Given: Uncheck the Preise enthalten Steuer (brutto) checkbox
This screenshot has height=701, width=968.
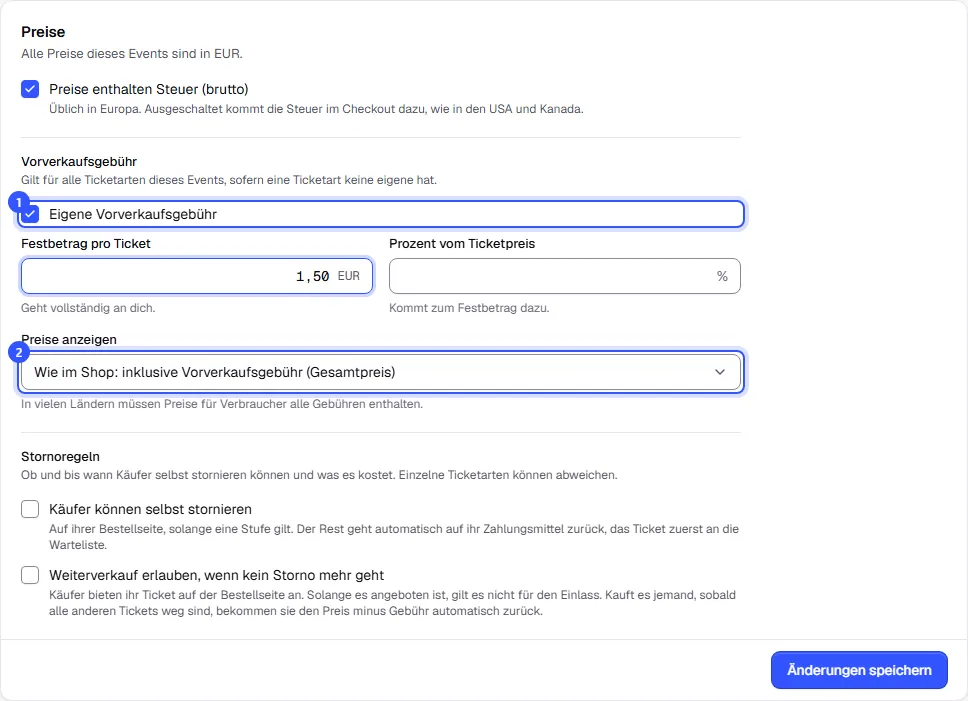Looking at the screenshot, I should pos(30,89).
